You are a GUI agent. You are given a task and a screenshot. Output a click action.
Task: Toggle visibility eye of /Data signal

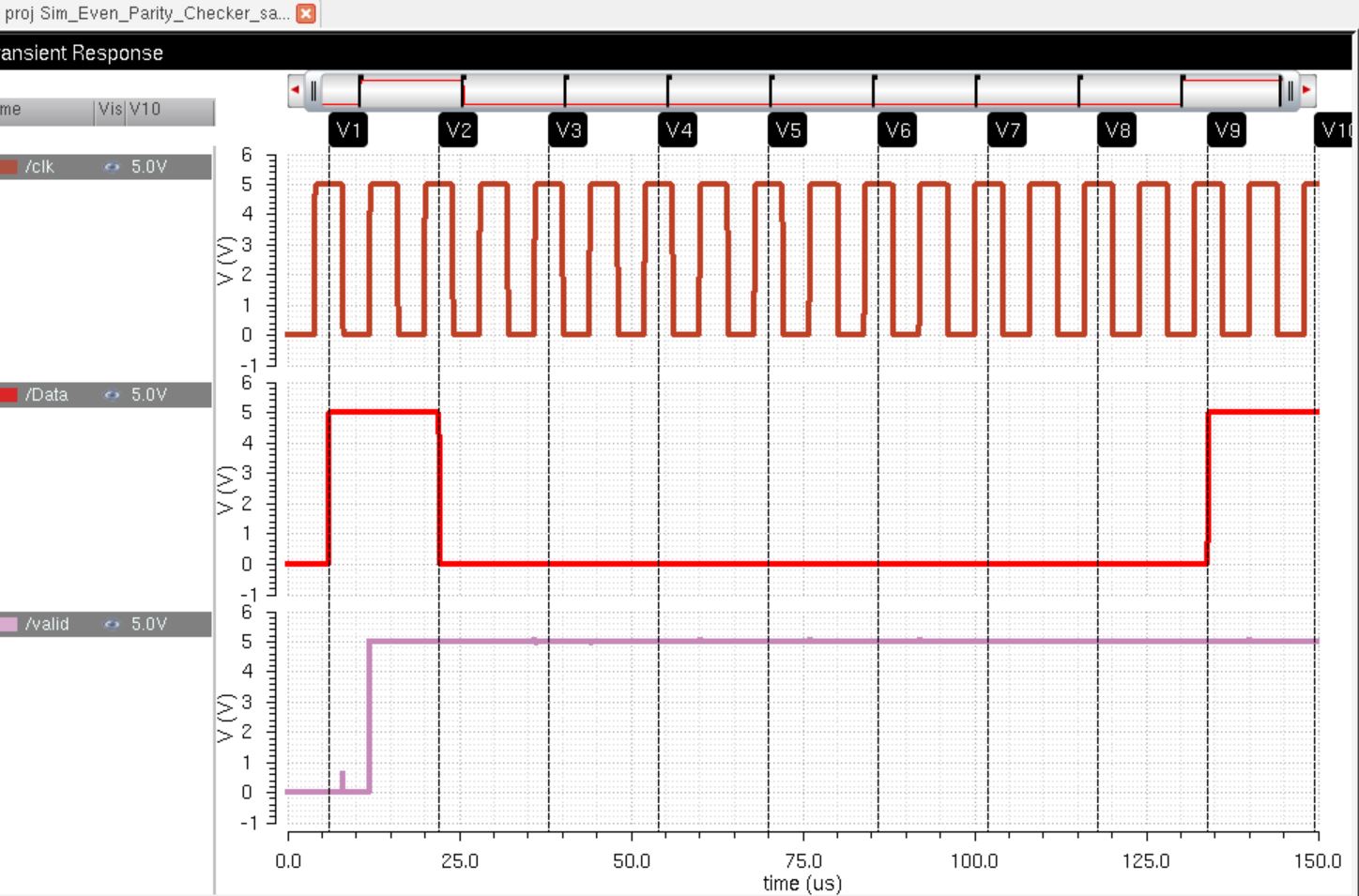coord(112,395)
